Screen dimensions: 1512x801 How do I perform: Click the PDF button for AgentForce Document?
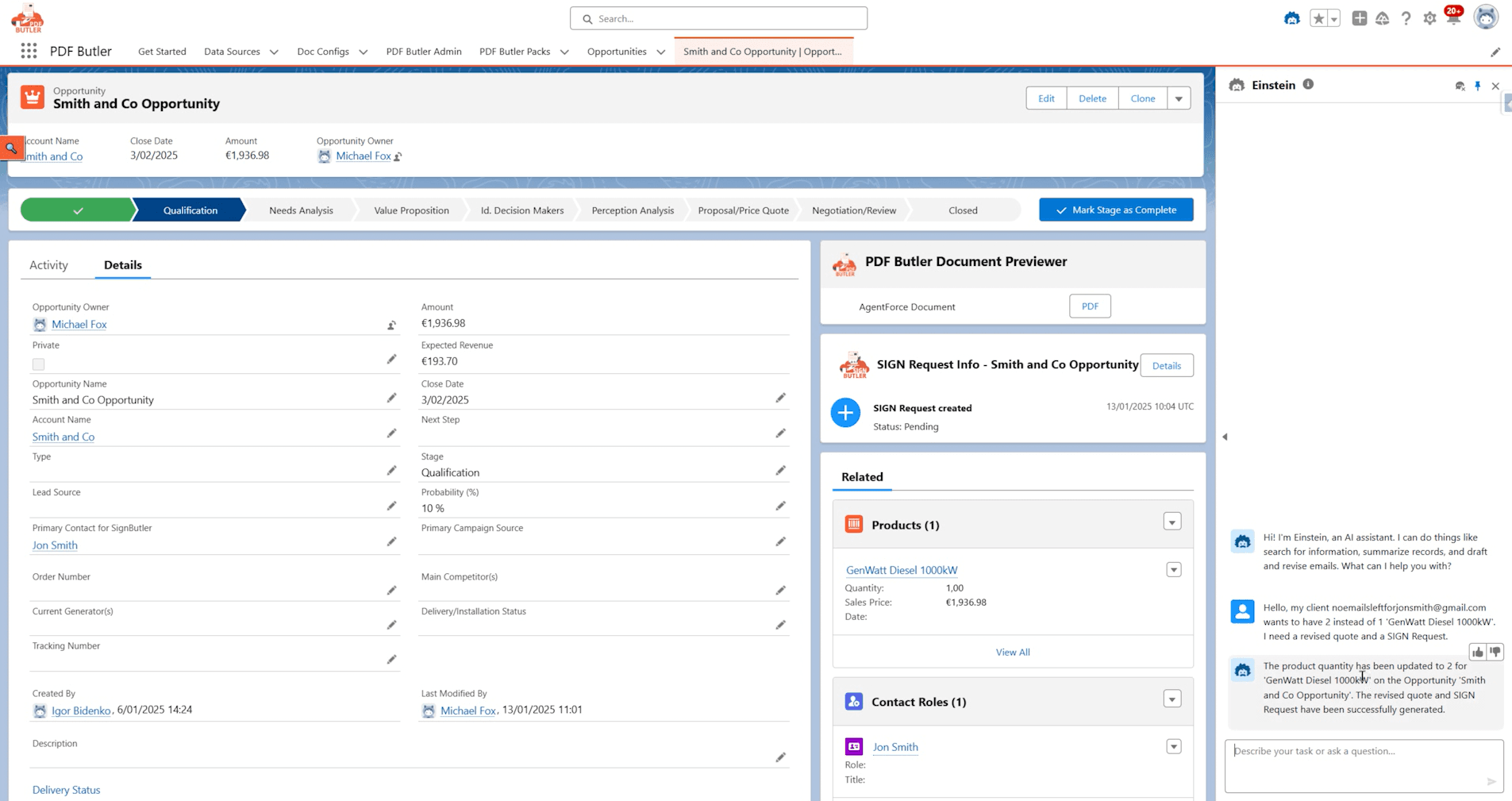click(x=1090, y=306)
